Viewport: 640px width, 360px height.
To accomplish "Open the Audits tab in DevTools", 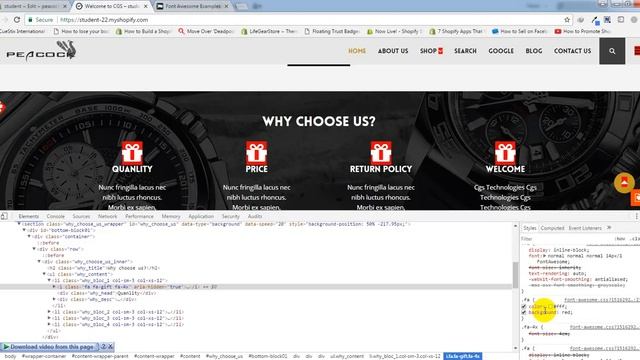I will (x=255, y=216).
